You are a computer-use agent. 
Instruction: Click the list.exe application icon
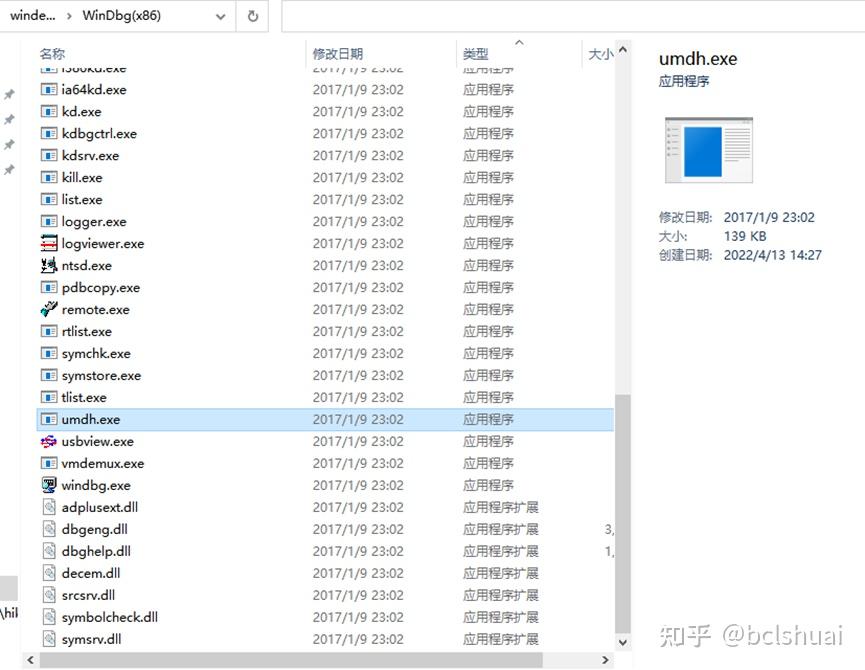[49, 199]
